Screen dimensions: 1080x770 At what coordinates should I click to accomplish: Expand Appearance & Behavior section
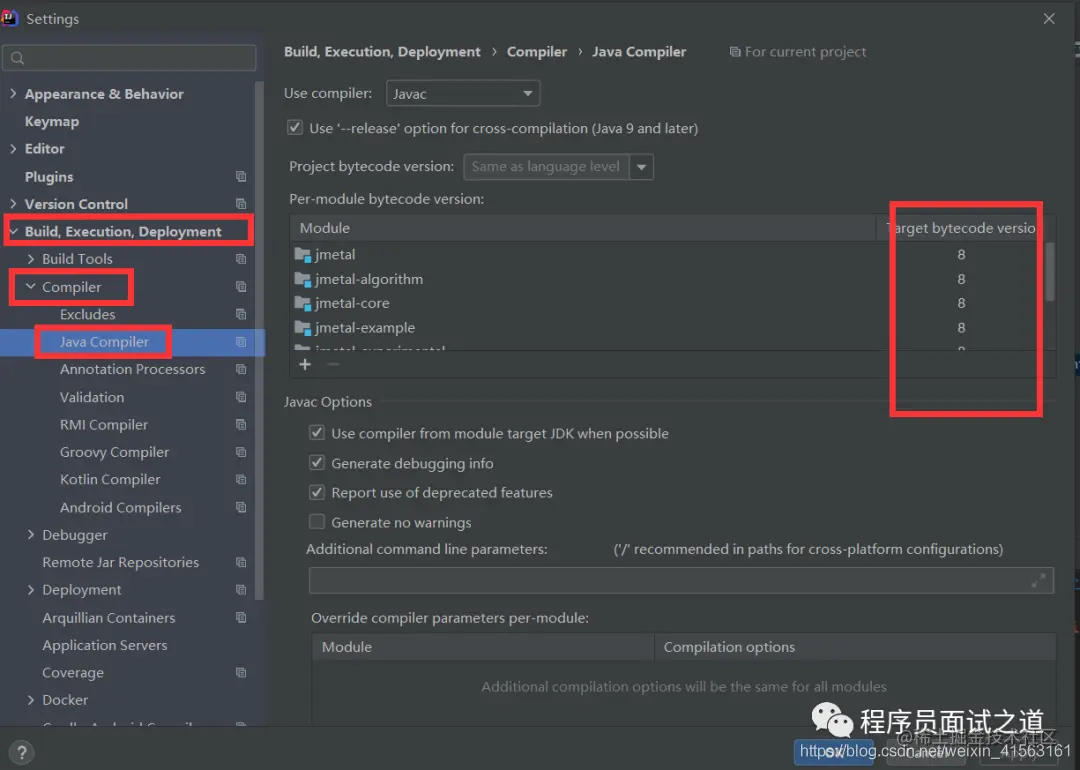pyautogui.click(x=13, y=93)
